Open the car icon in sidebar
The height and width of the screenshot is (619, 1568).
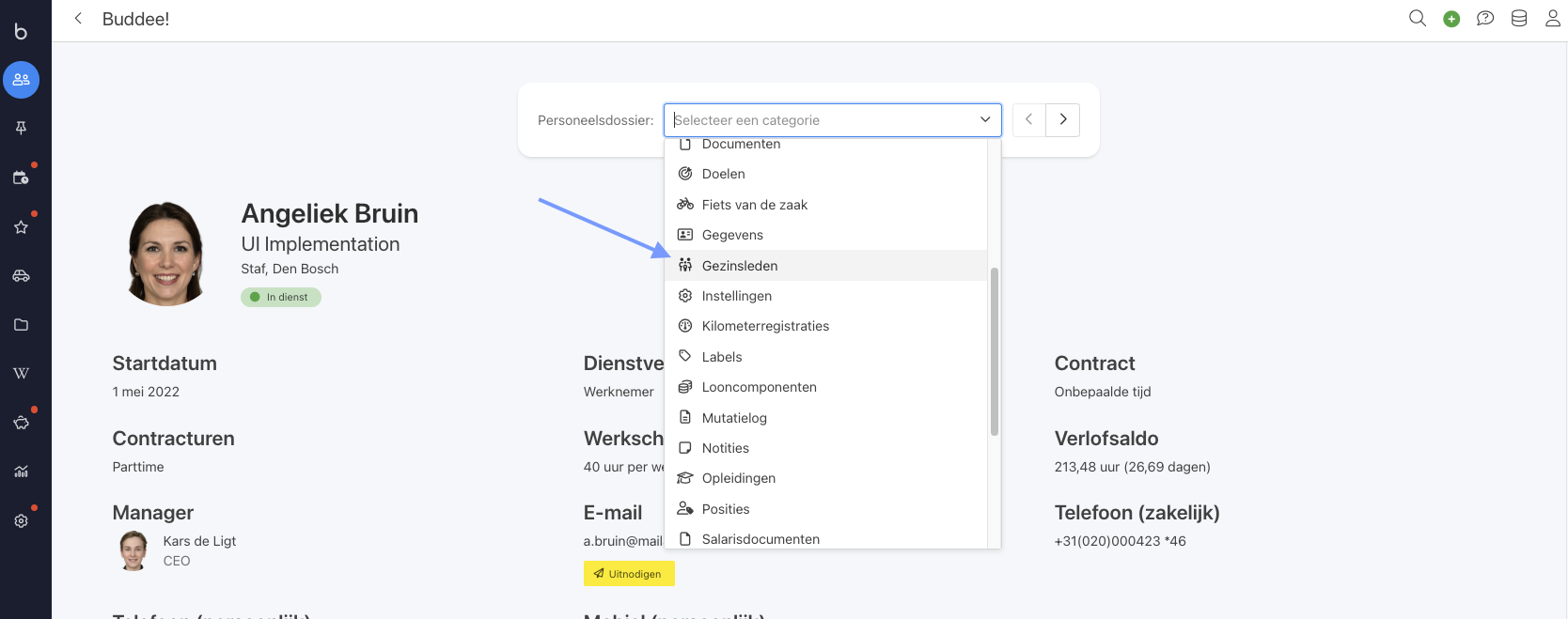point(21,276)
